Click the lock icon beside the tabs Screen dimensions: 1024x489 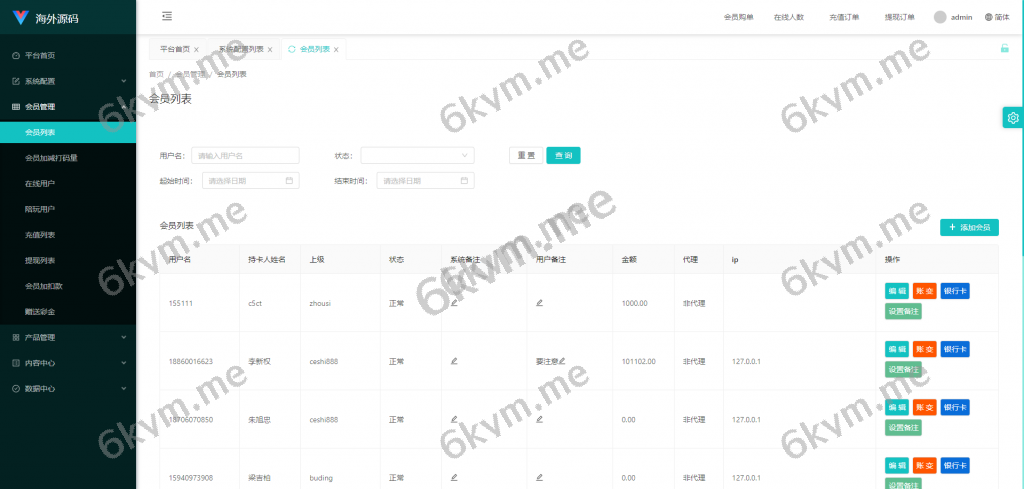[1004, 48]
